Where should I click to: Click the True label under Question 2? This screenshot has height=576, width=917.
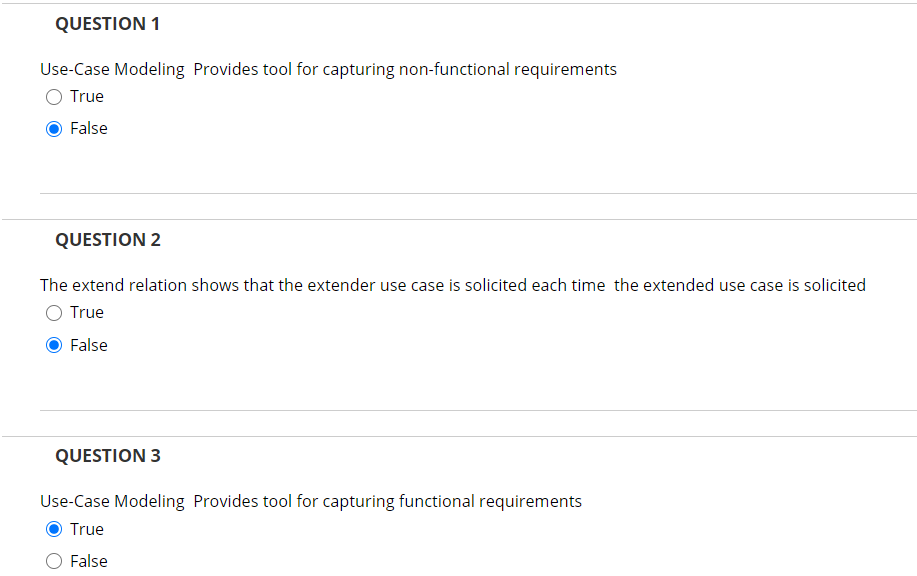[87, 312]
